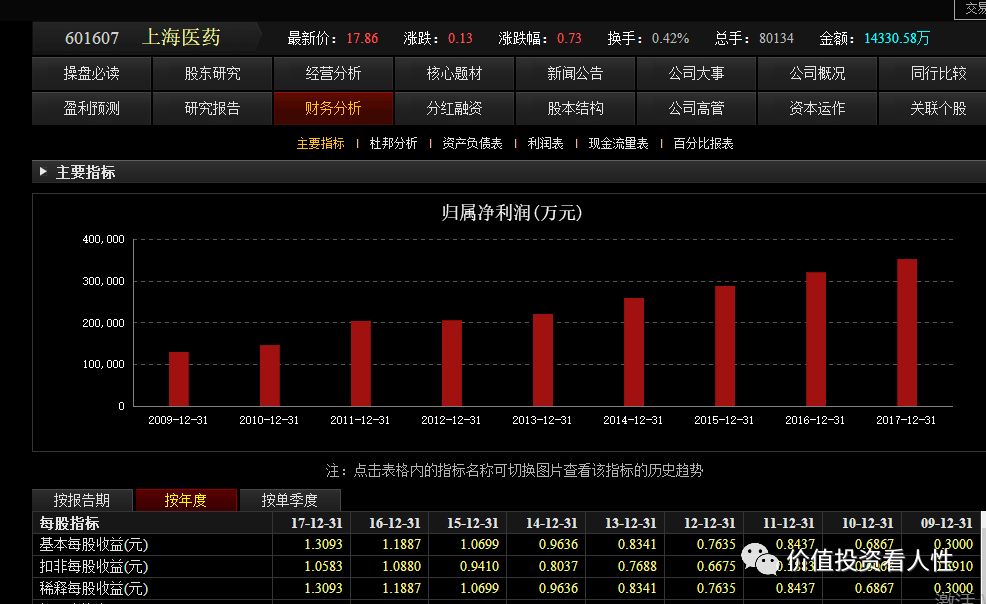This screenshot has width=986, height=604.
Task: Open the 公司高管 section
Action: (x=696, y=109)
